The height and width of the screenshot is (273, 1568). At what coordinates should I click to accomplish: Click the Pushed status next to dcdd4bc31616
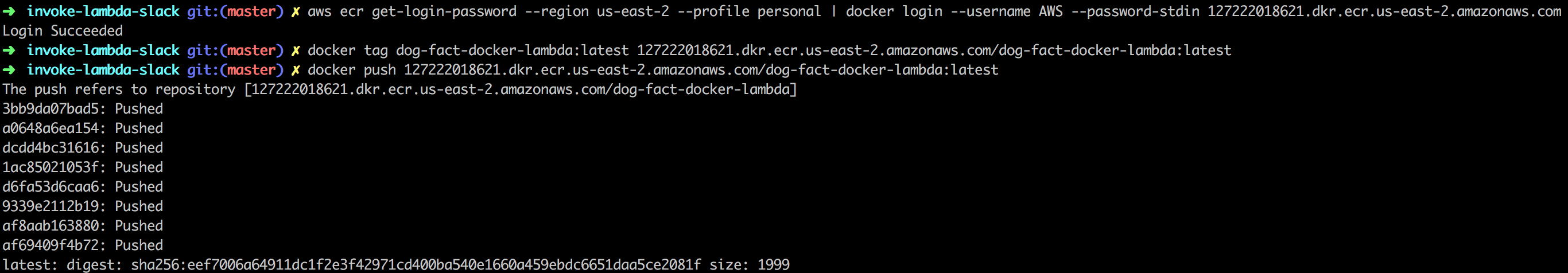click(x=139, y=148)
